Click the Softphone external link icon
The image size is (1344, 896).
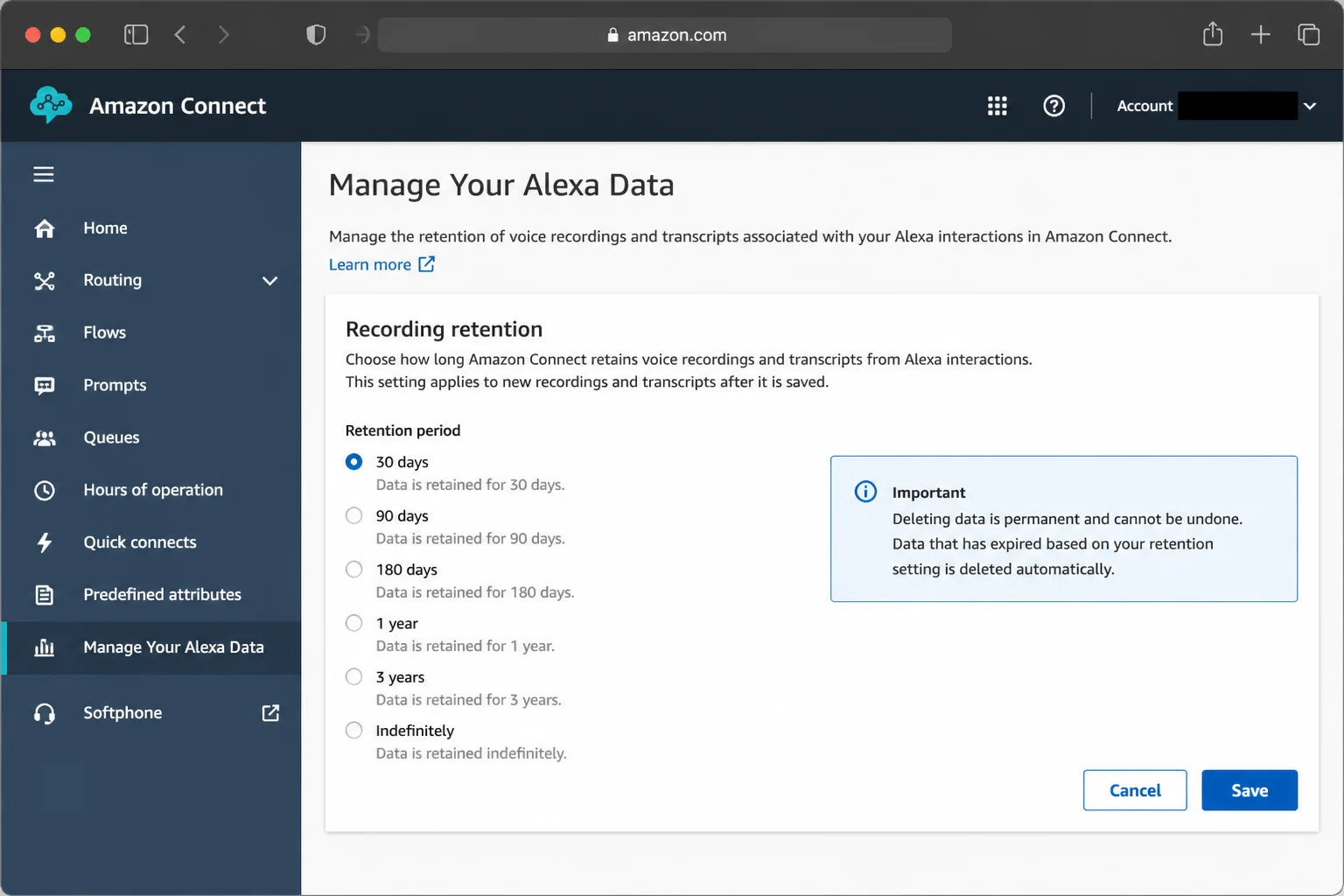tap(271, 713)
